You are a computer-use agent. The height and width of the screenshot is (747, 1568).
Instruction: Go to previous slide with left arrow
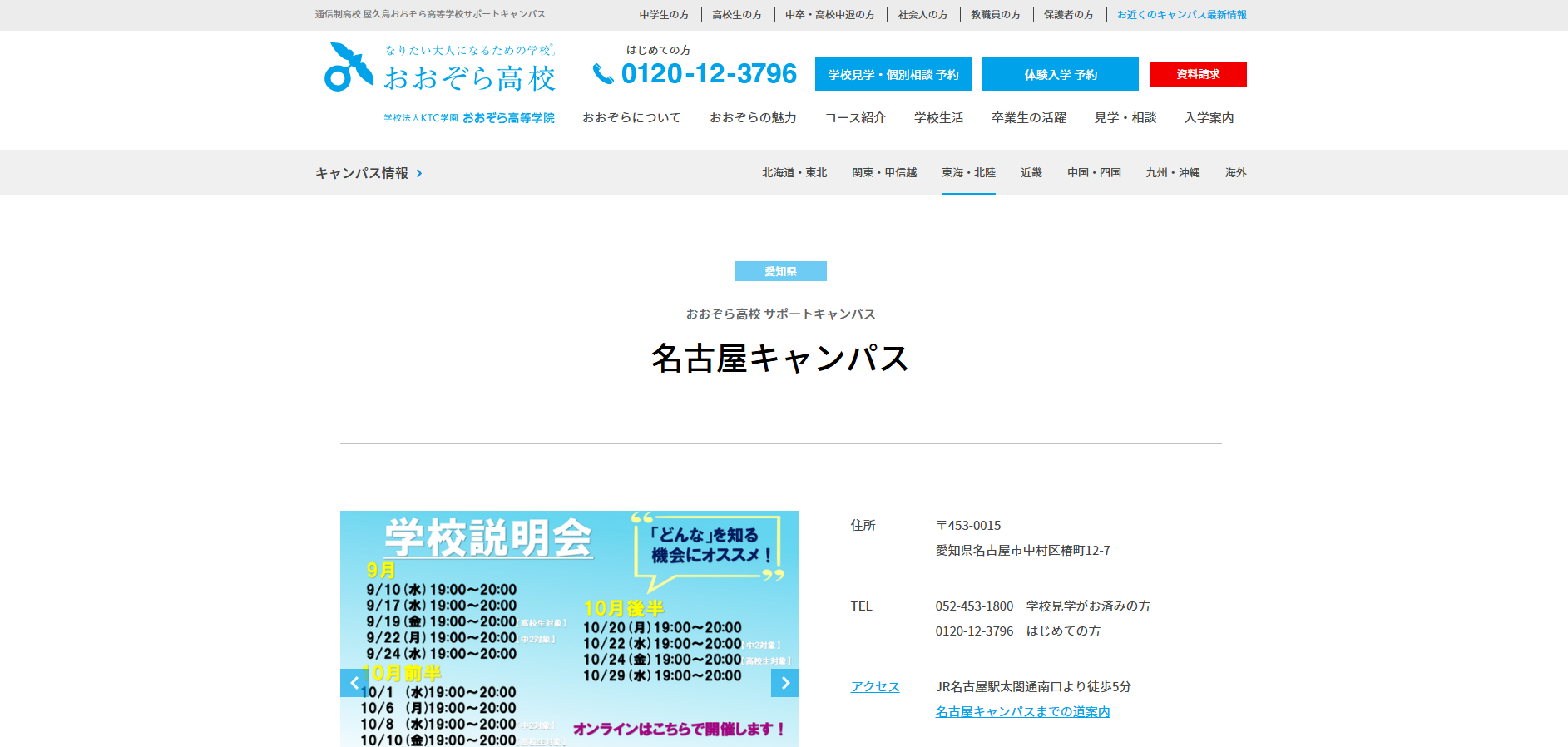[354, 683]
